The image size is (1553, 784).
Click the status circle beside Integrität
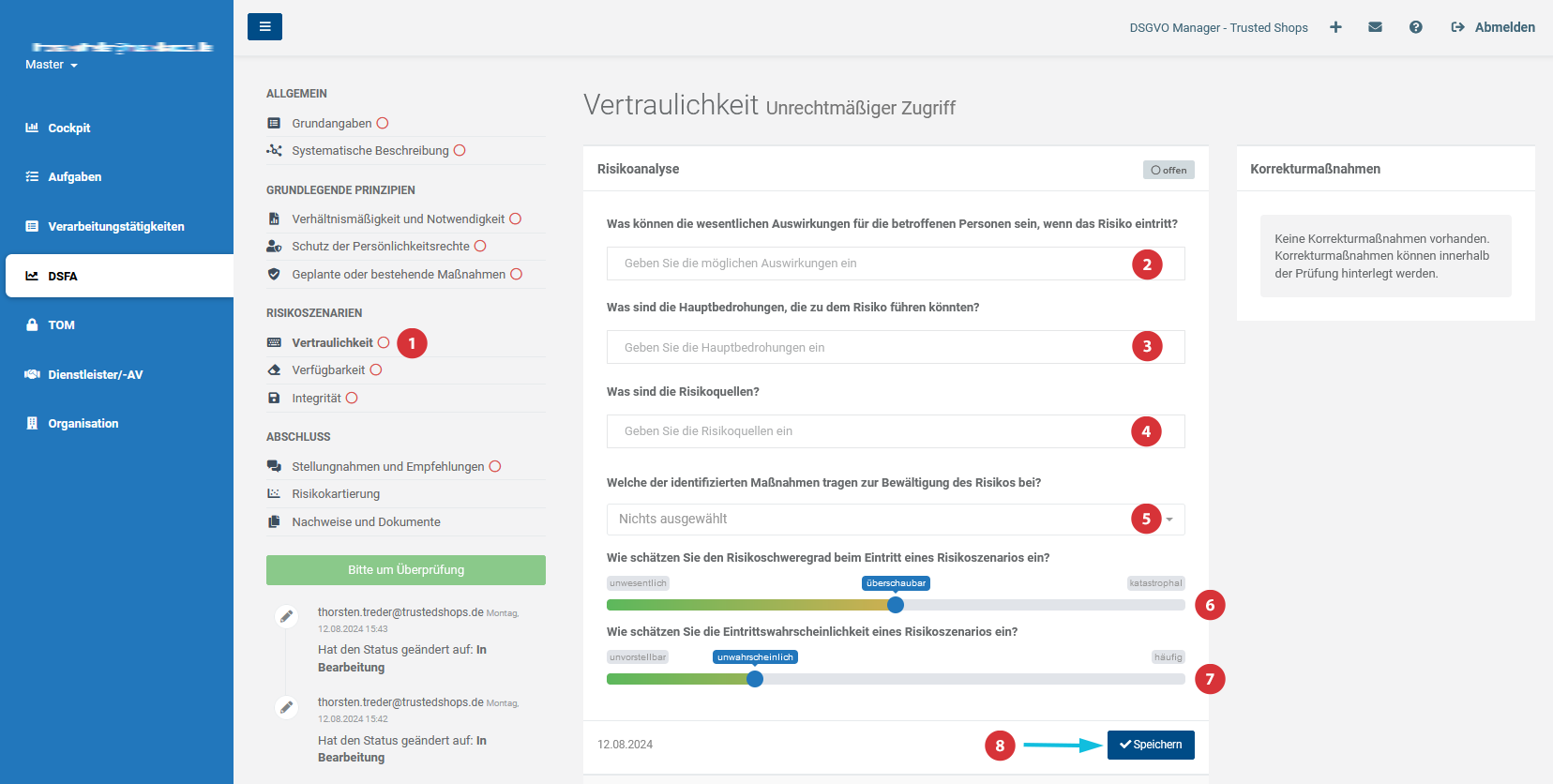(x=352, y=398)
